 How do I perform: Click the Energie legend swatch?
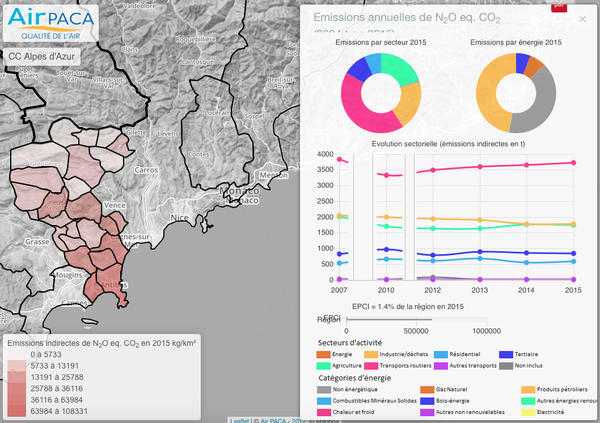point(323,354)
